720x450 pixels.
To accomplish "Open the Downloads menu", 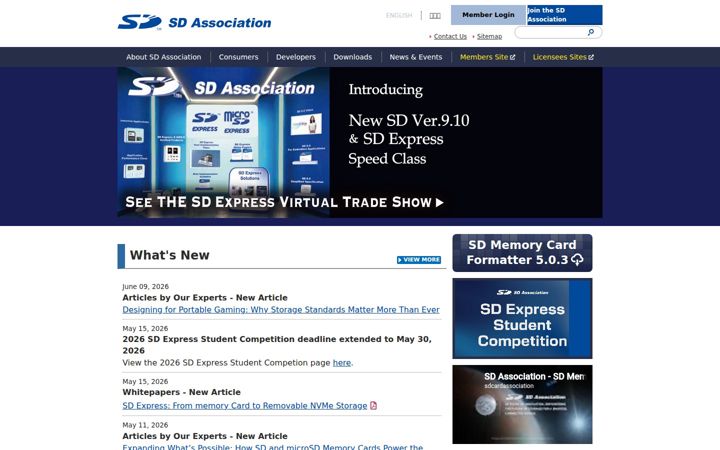I will [x=353, y=57].
